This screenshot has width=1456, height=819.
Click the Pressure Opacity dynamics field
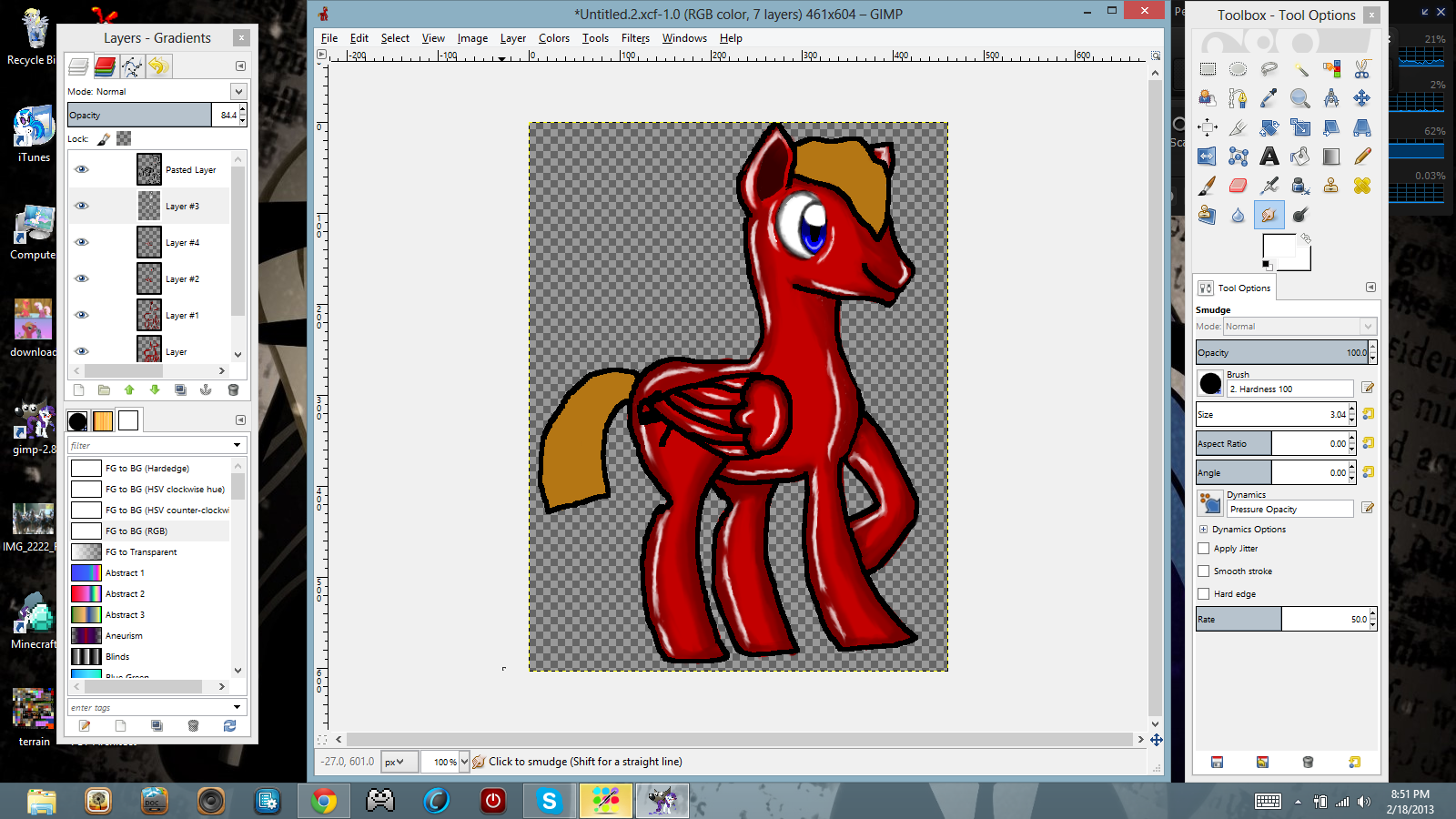(1289, 510)
